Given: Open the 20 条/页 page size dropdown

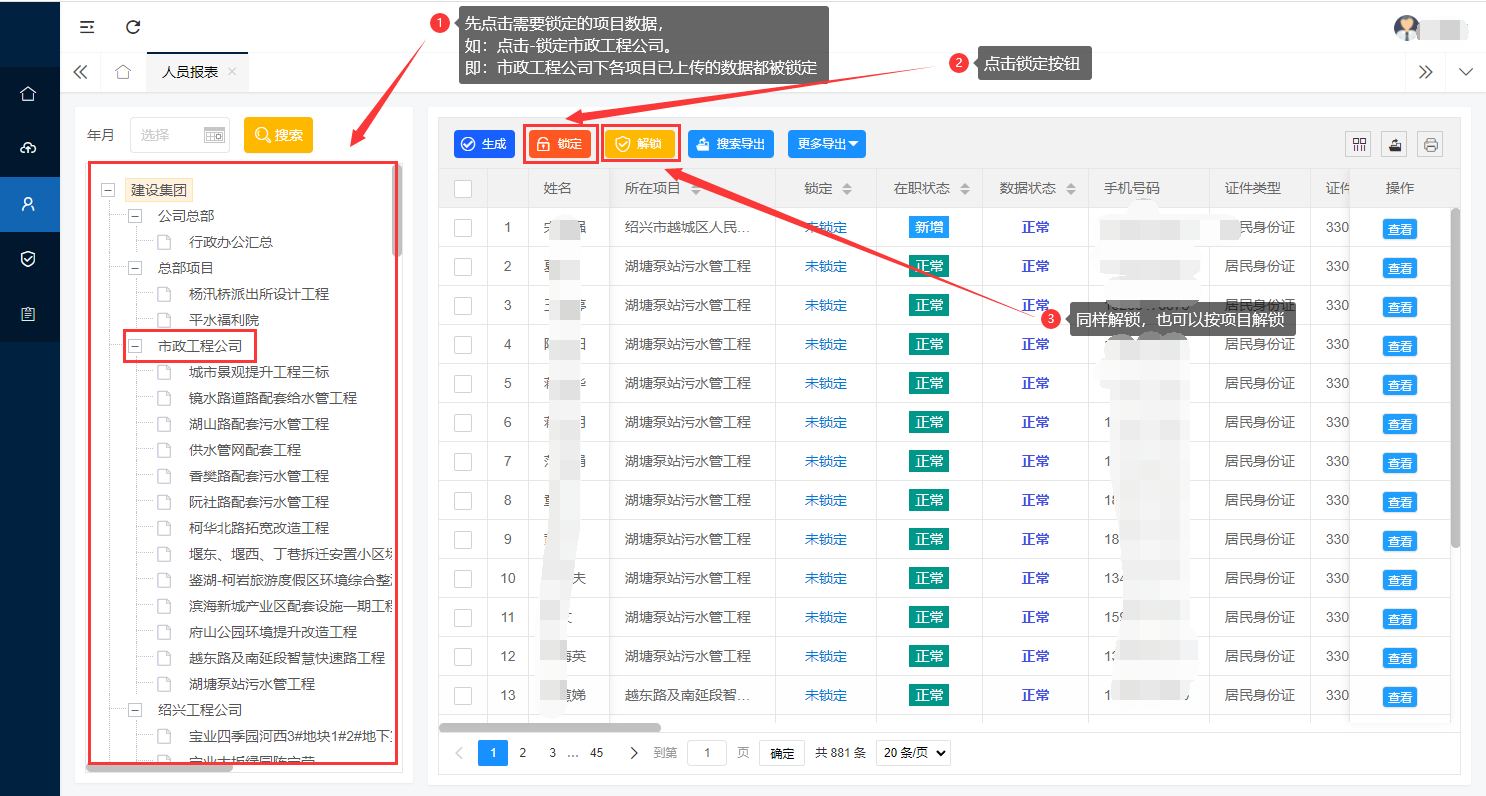Looking at the screenshot, I should pyautogui.click(x=913, y=753).
